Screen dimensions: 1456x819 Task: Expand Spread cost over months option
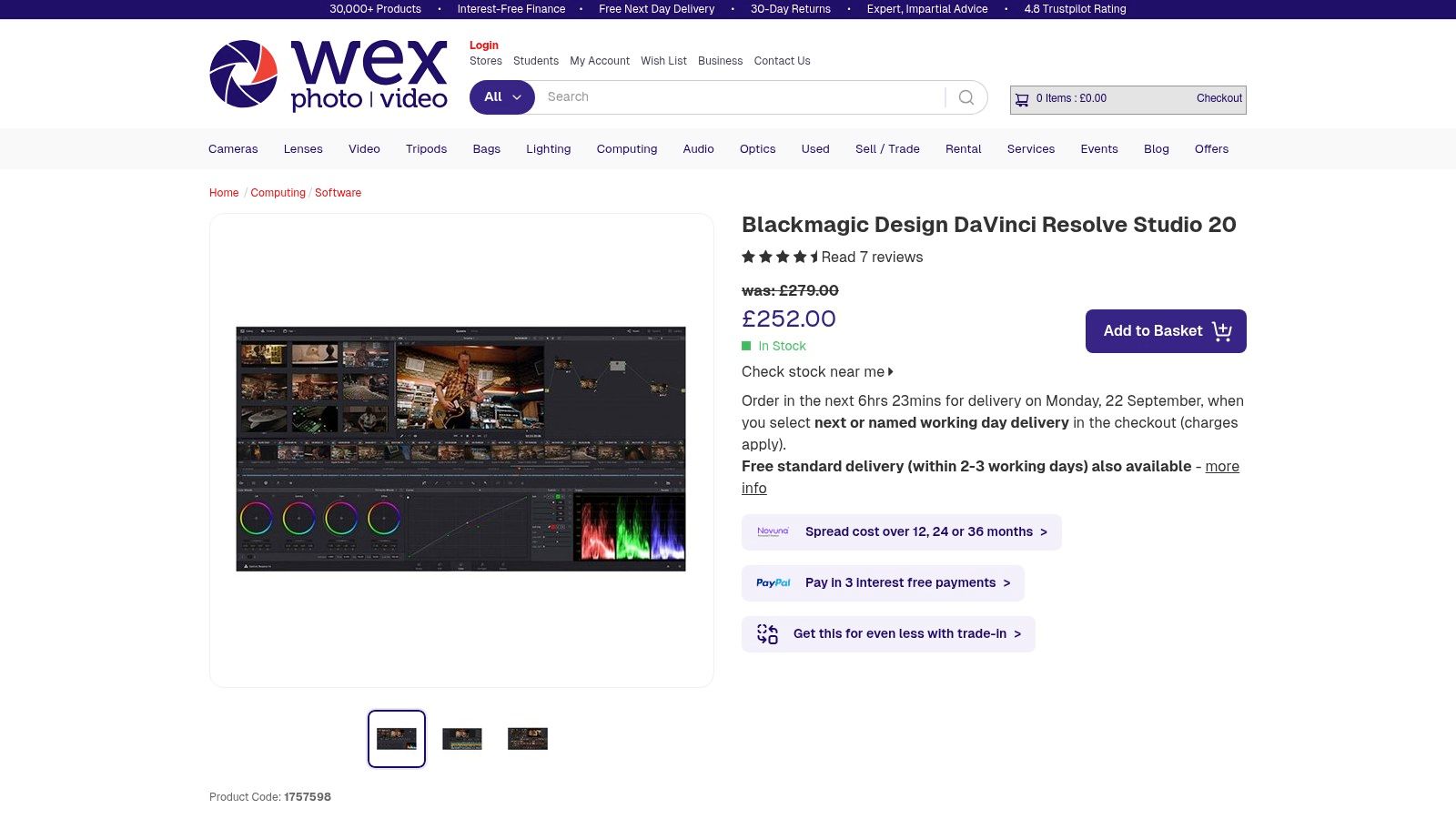[925, 532]
